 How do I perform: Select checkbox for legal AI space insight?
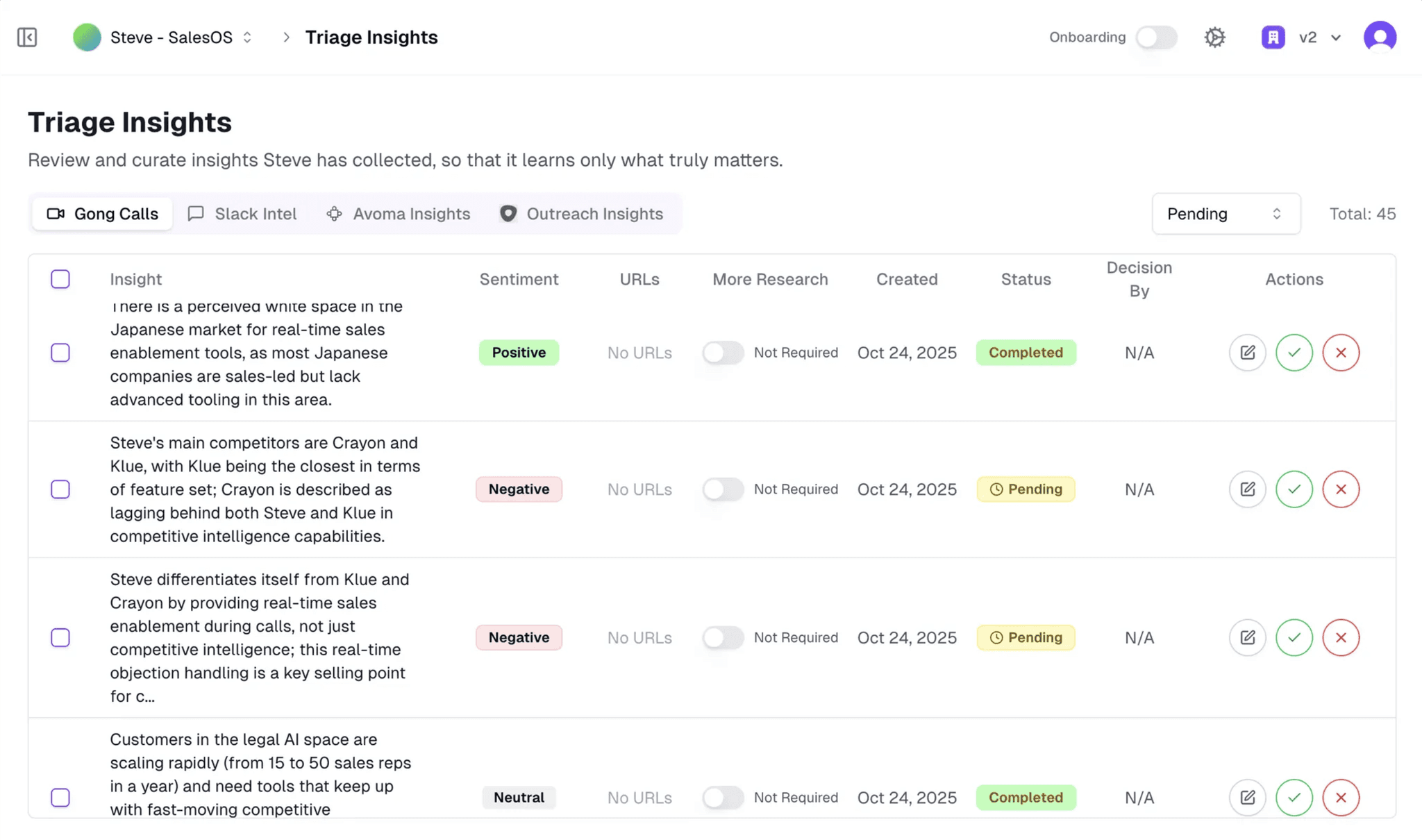click(x=60, y=797)
